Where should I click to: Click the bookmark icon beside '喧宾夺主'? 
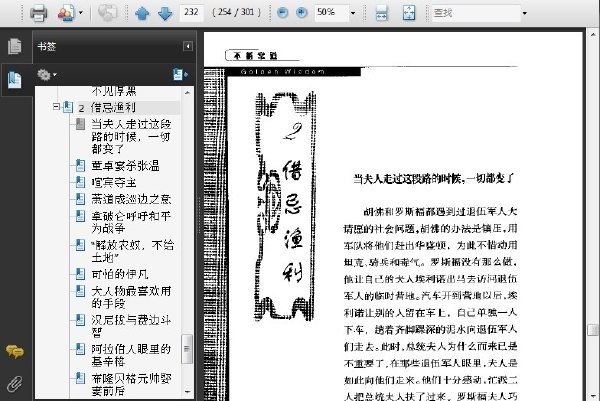[x=80, y=182]
